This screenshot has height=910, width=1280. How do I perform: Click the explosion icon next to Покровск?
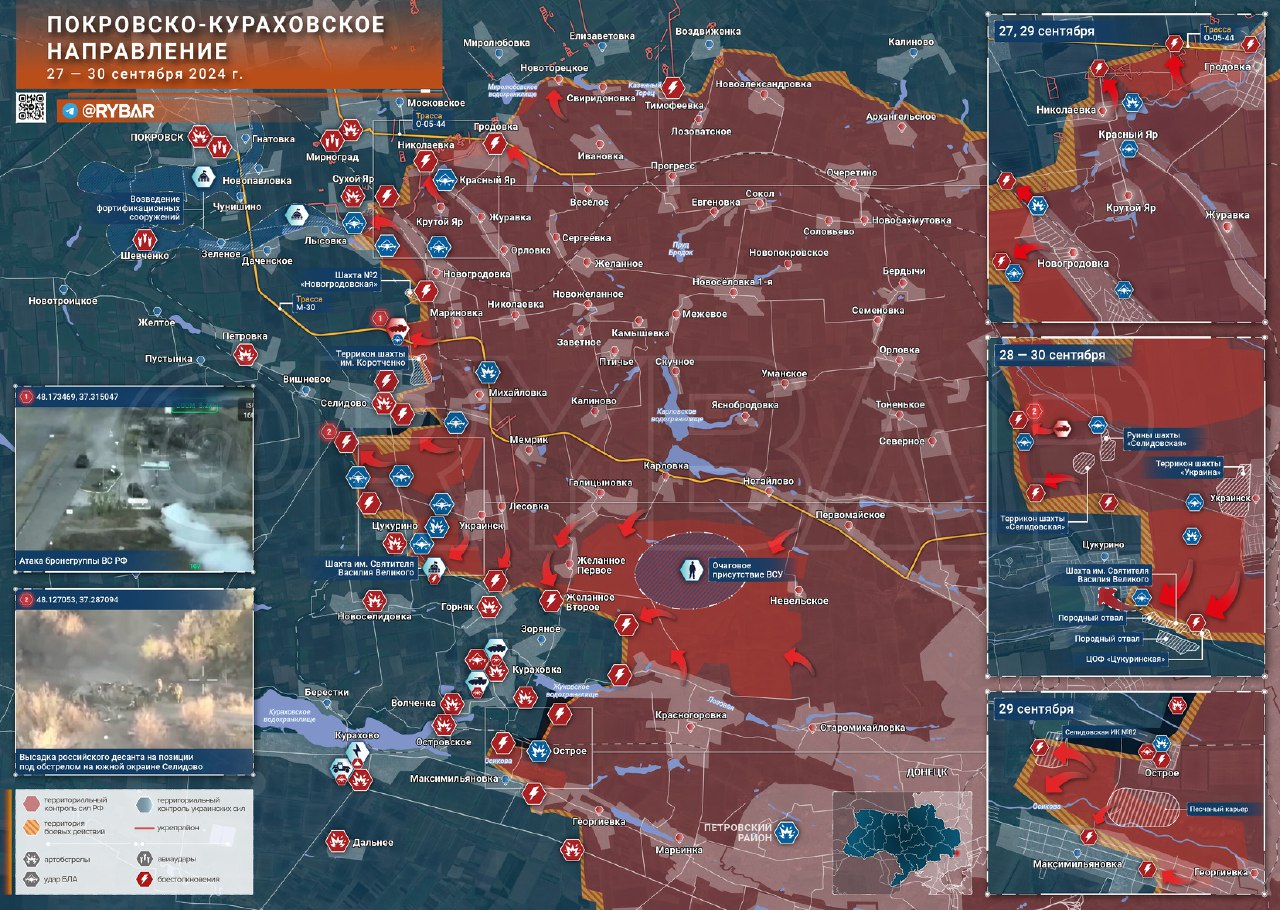[x=200, y=135]
